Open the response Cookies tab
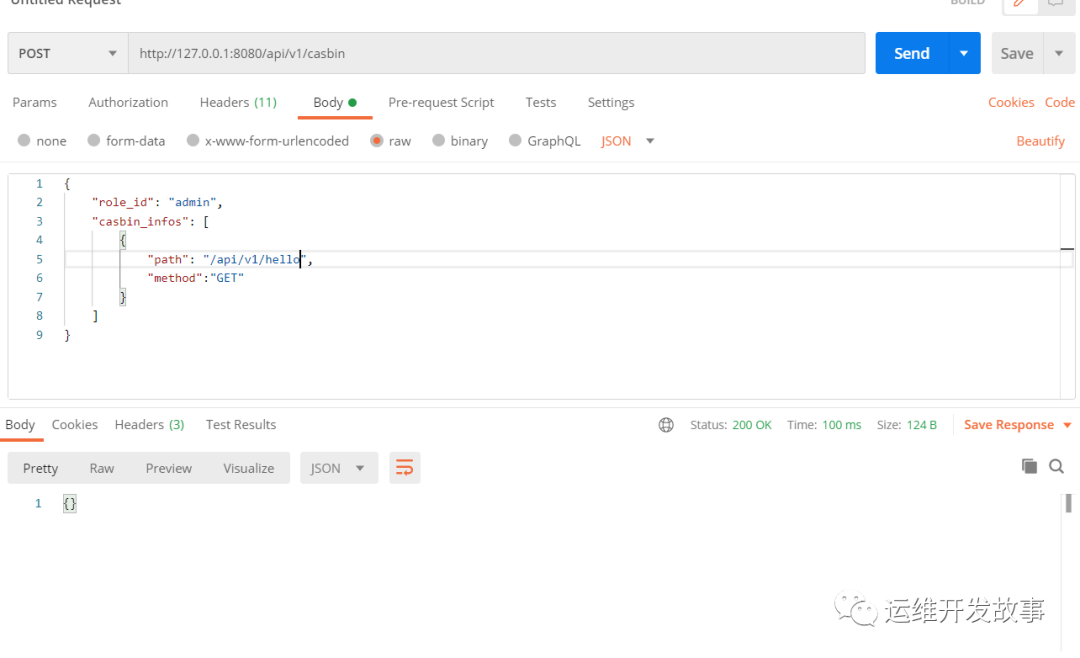The width and height of the screenshot is (1080, 658). (x=74, y=425)
